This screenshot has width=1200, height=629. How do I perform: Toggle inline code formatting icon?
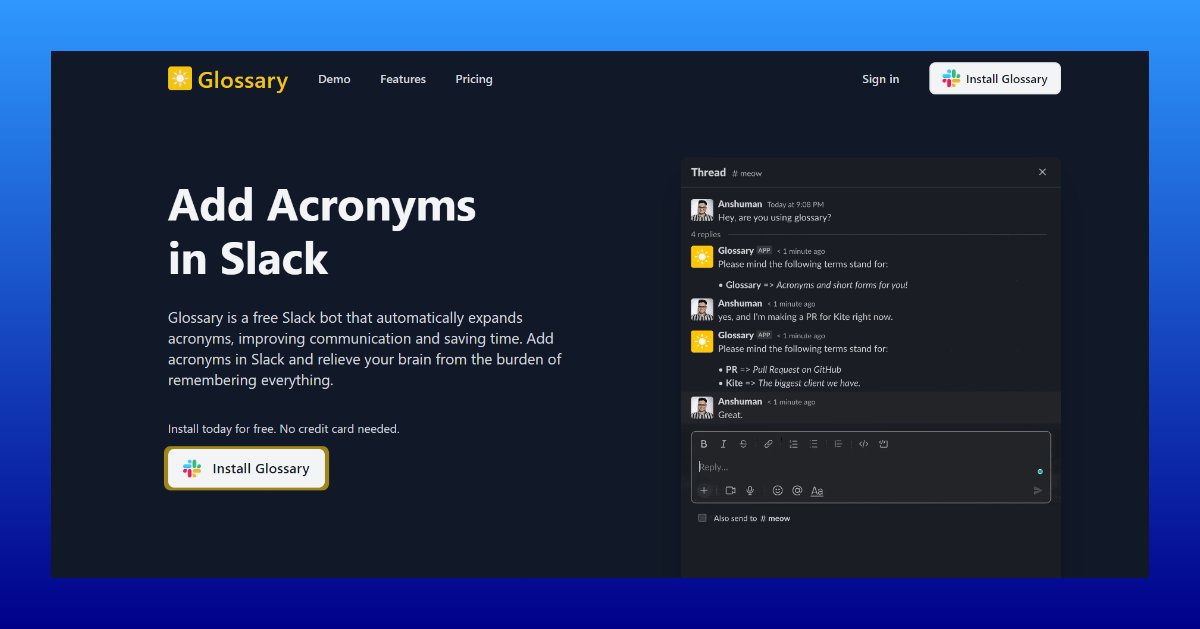[863, 444]
